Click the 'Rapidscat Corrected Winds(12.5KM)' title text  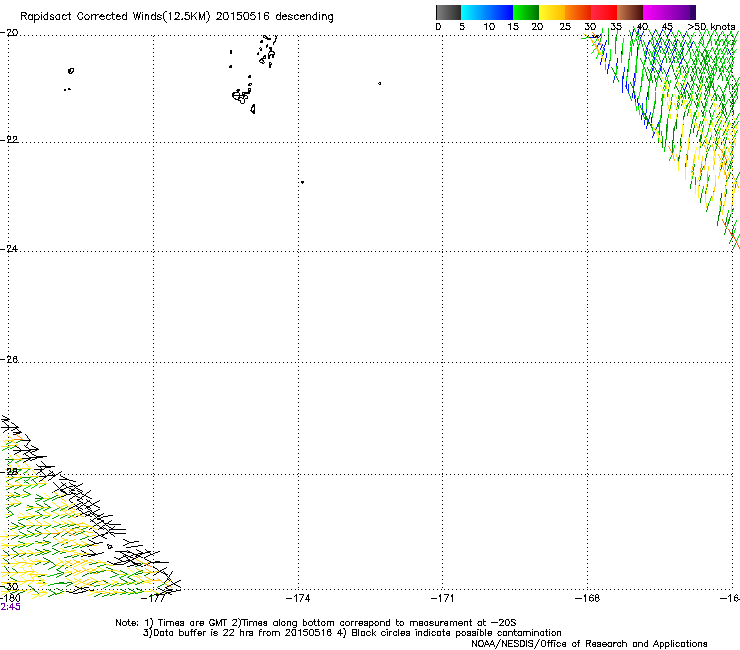click(x=115, y=17)
